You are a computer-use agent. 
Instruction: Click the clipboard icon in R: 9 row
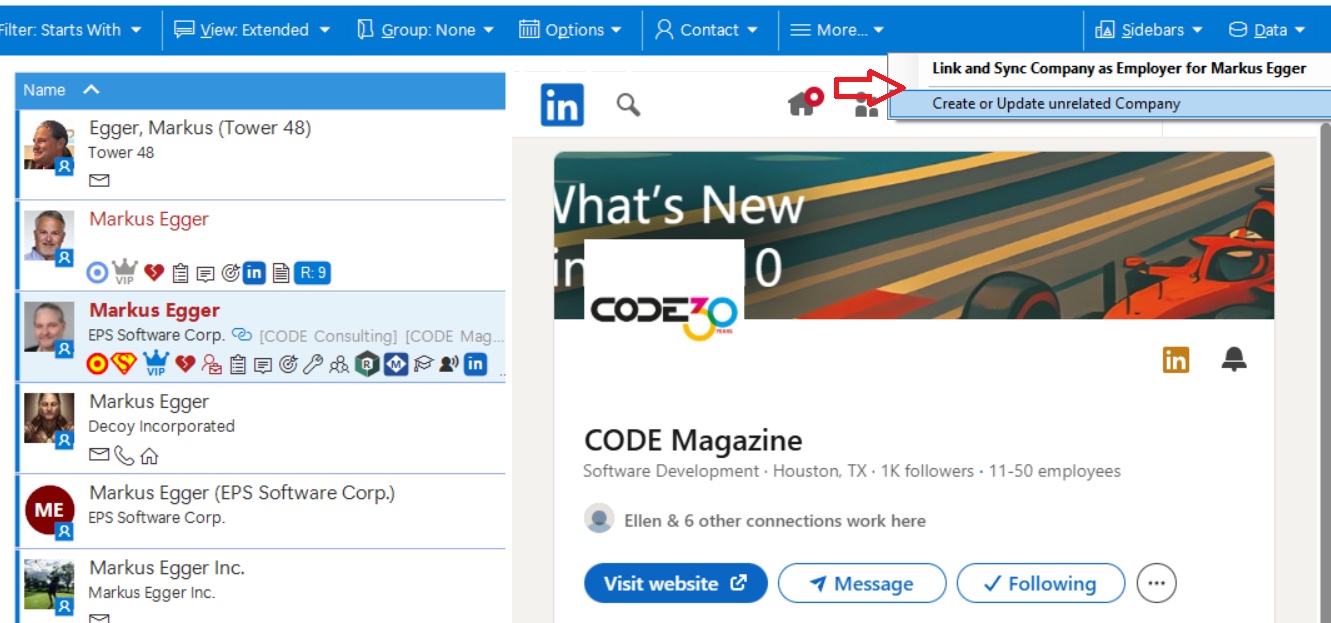[x=181, y=272]
